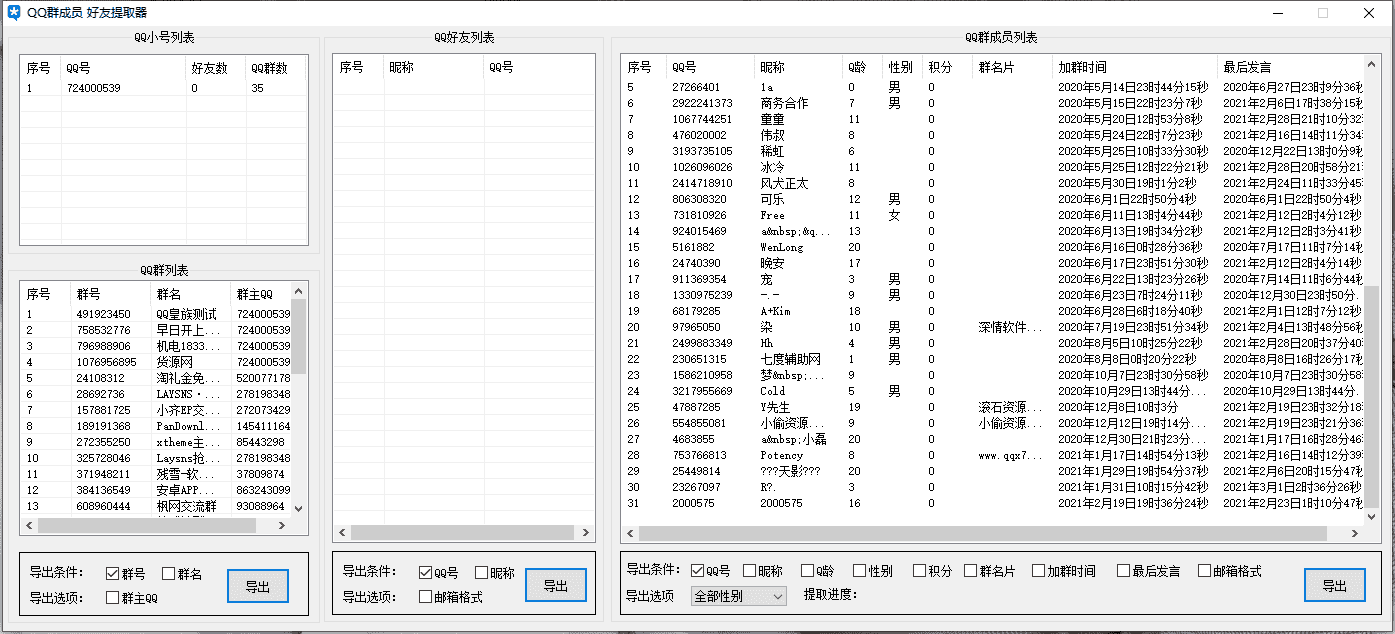Click 最后发言 column header
Viewport: 1395px width, 634px height.
click(1291, 67)
